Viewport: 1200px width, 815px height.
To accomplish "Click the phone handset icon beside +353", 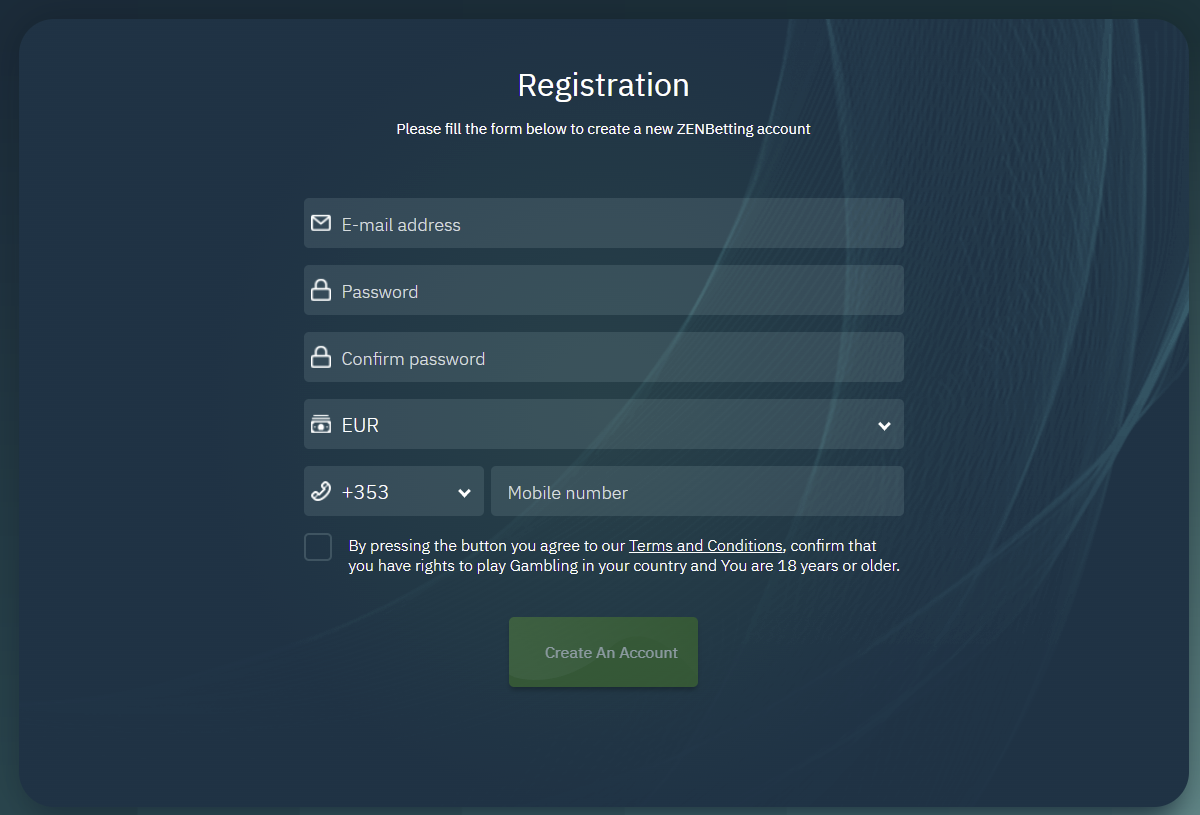I will pyautogui.click(x=321, y=491).
